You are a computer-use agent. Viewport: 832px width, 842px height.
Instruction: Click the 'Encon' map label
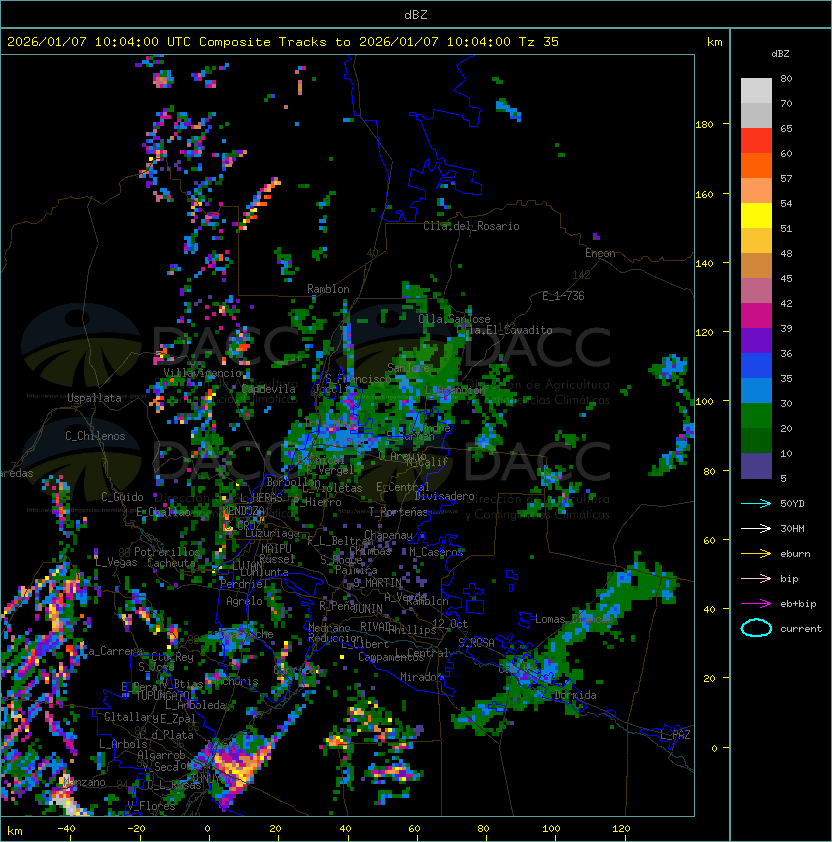tap(600, 253)
